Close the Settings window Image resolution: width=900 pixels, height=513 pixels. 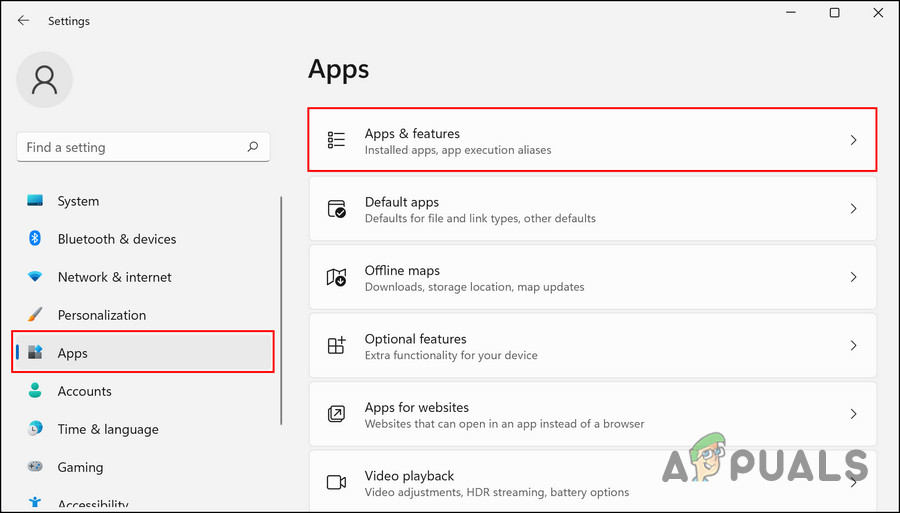878,13
